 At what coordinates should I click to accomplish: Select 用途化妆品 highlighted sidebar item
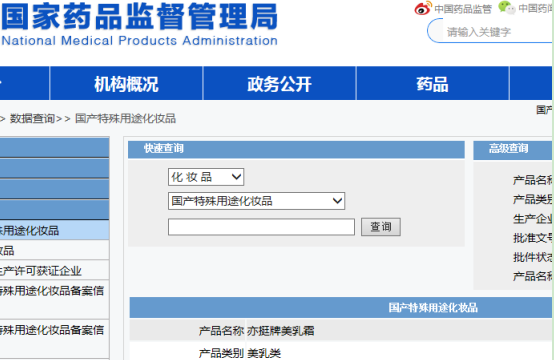coord(54,230)
